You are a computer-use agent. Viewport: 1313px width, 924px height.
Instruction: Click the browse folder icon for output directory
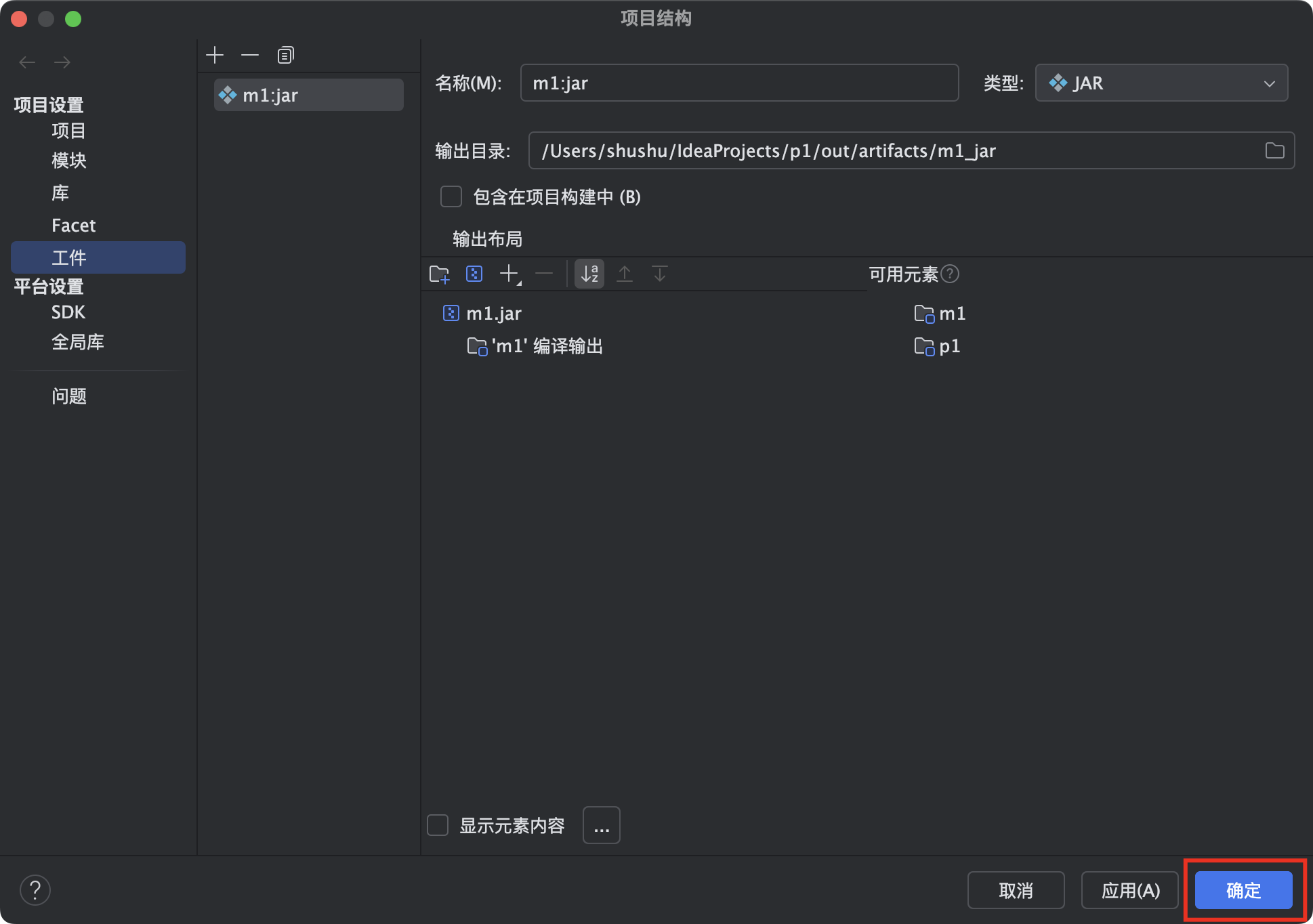coord(1274,150)
